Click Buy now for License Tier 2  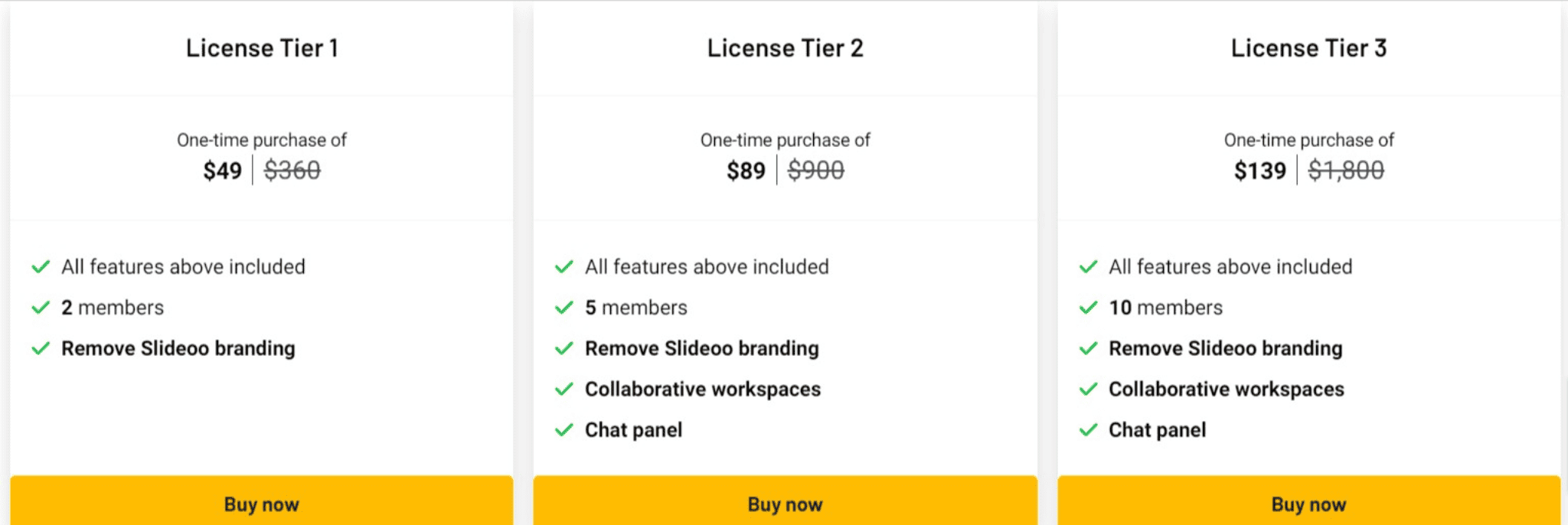point(785,501)
